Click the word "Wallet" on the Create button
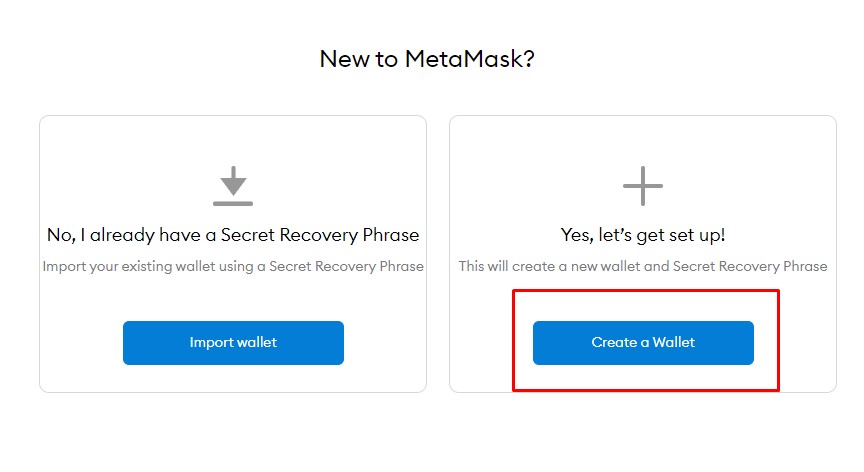This screenshot has height=472, width=864. (x=674, y=343)
